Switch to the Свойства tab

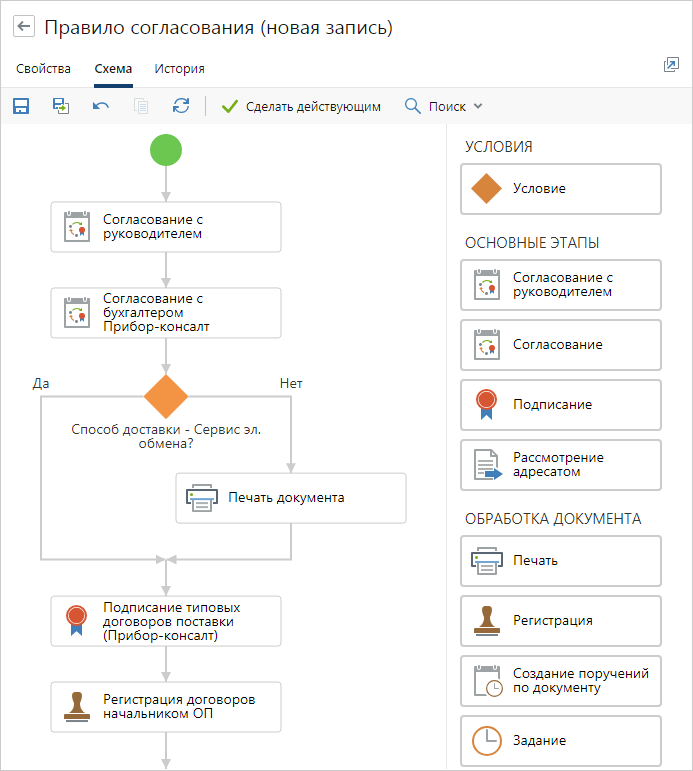[x=44, y=69]
